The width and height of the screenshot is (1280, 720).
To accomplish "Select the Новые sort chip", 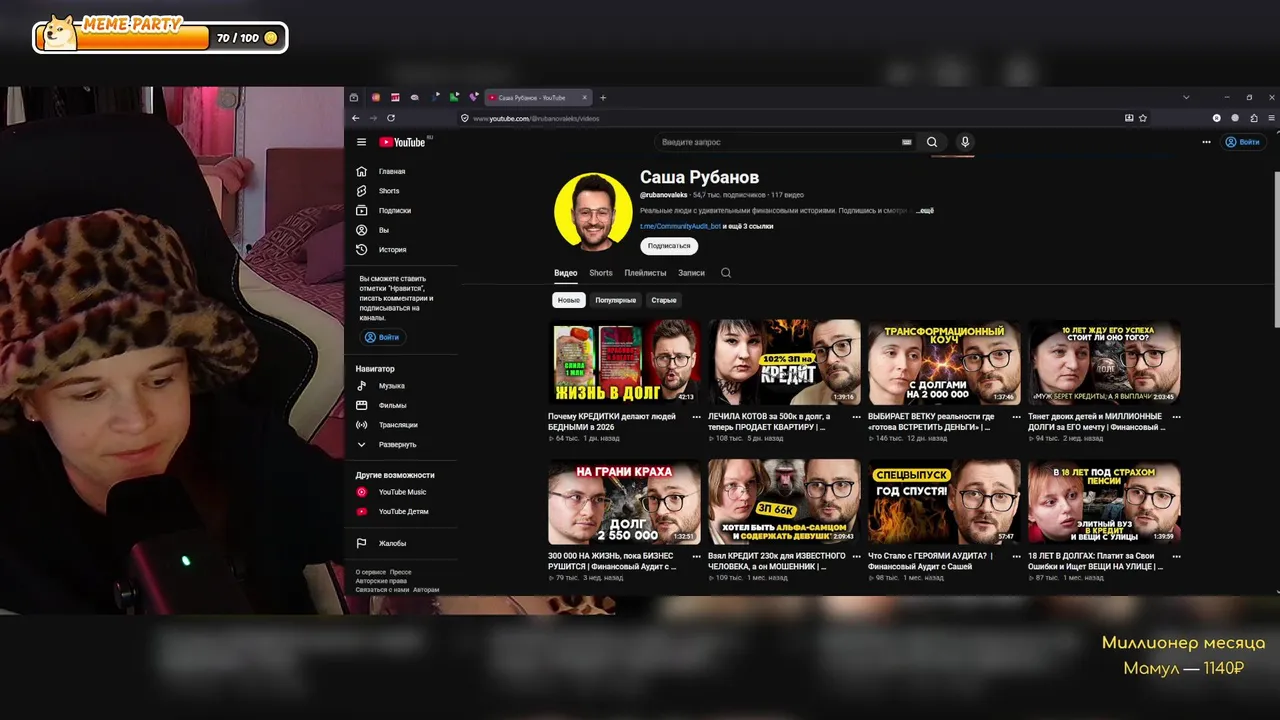I will click(569, 300).
